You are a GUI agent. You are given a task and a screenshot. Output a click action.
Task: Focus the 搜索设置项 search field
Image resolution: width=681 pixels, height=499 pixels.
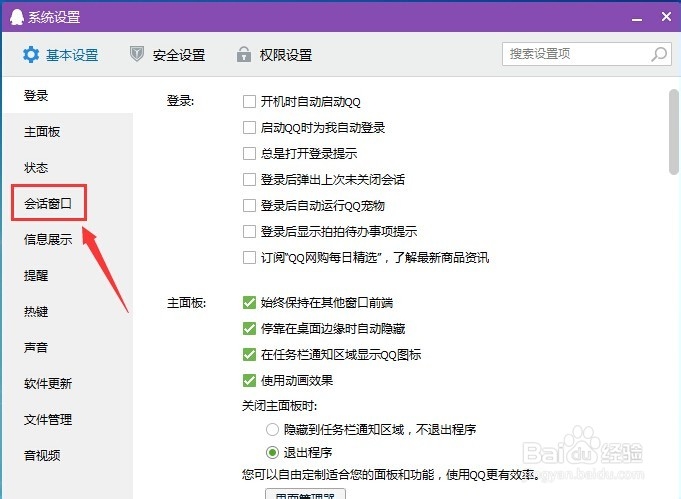[587, 54]
